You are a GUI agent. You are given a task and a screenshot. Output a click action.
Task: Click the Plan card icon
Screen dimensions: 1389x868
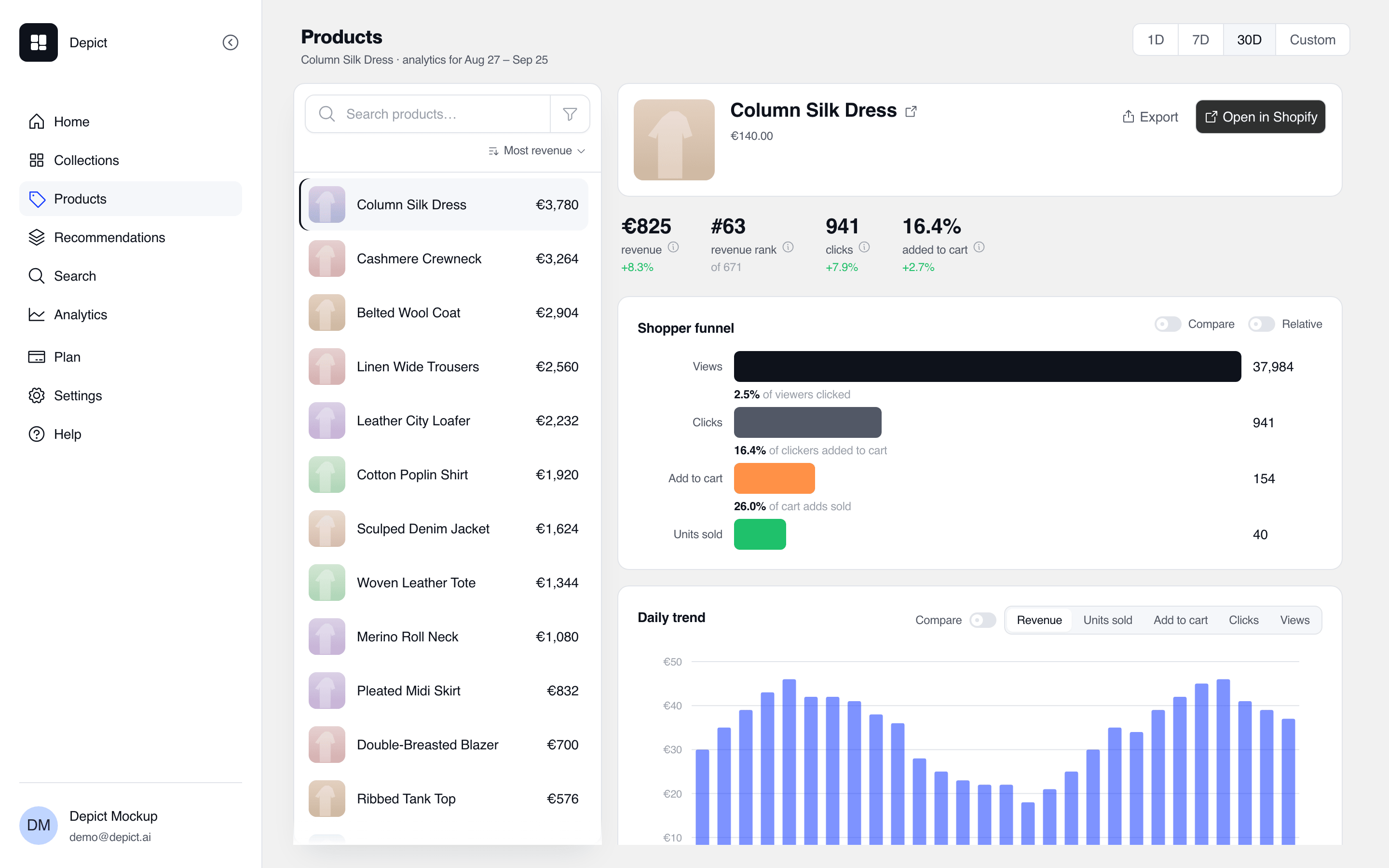[37, 357]
